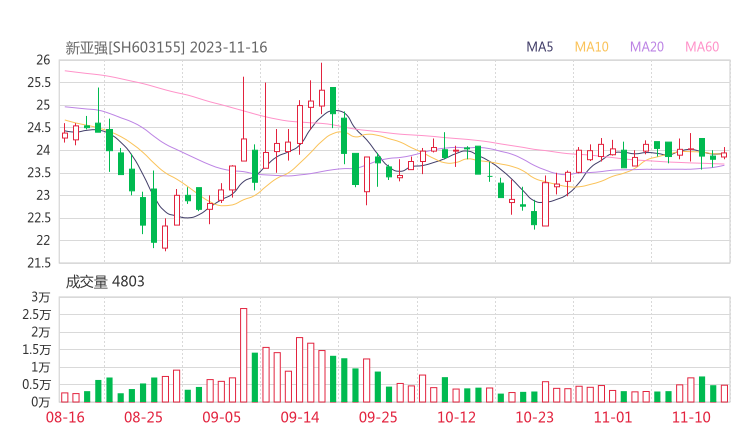Click the 成交量 4803 volume label
Image resolution: width=740 pixels, height=440 pixels.
105,282
